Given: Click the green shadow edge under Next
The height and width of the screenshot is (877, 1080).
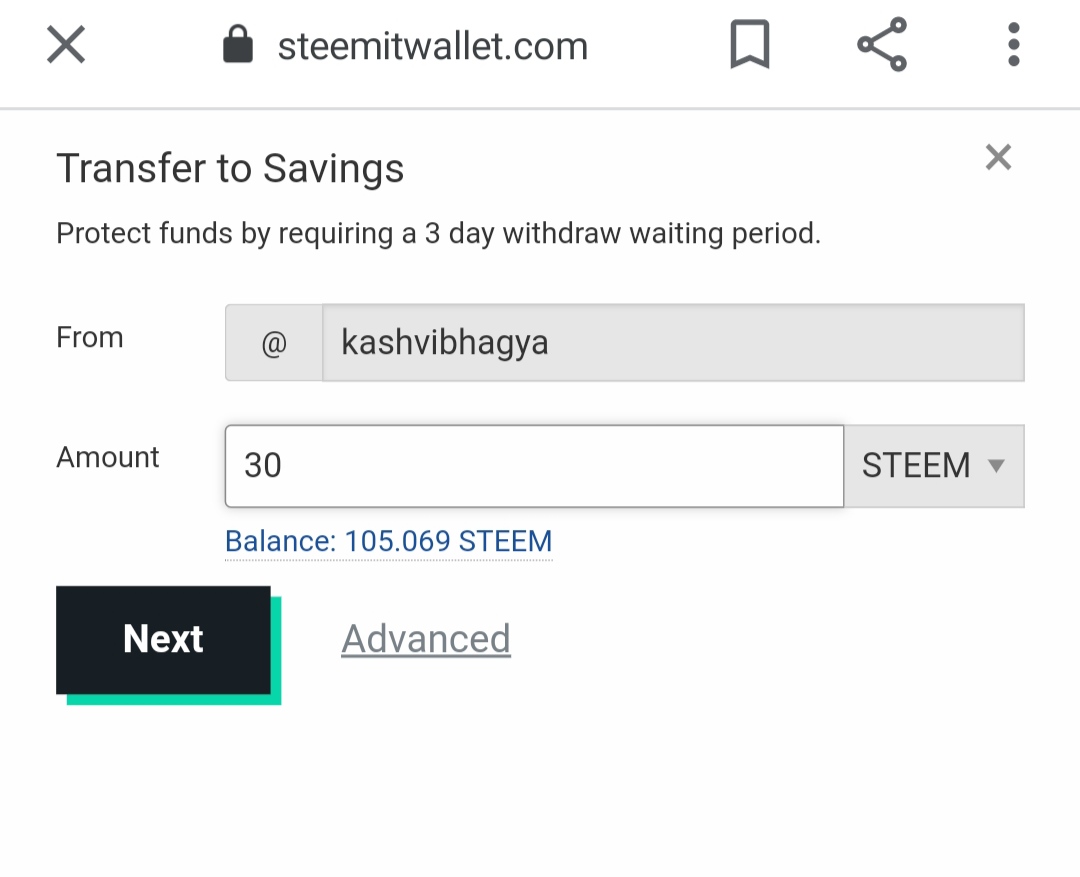Looking at the screenshot, I should pyautogui.click(x=174, y=700).
